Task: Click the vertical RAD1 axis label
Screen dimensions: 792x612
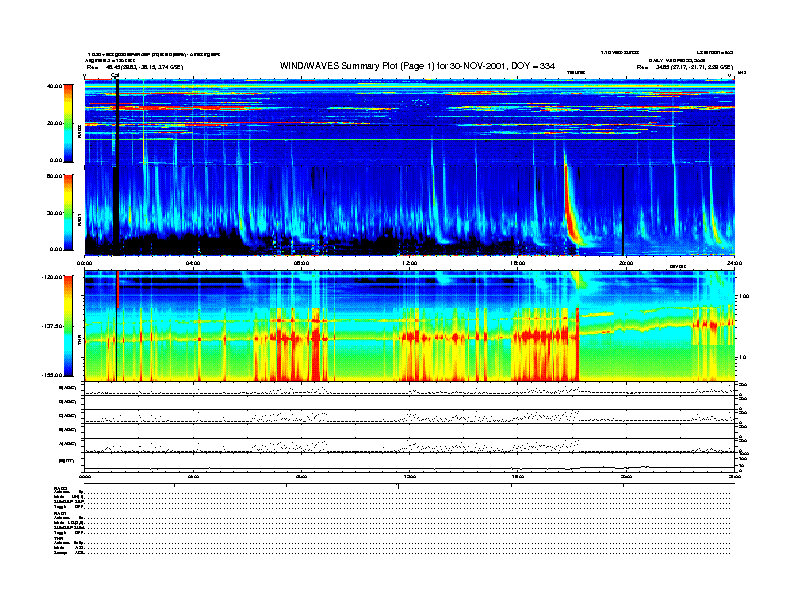Action: click(x=79, y=219)
